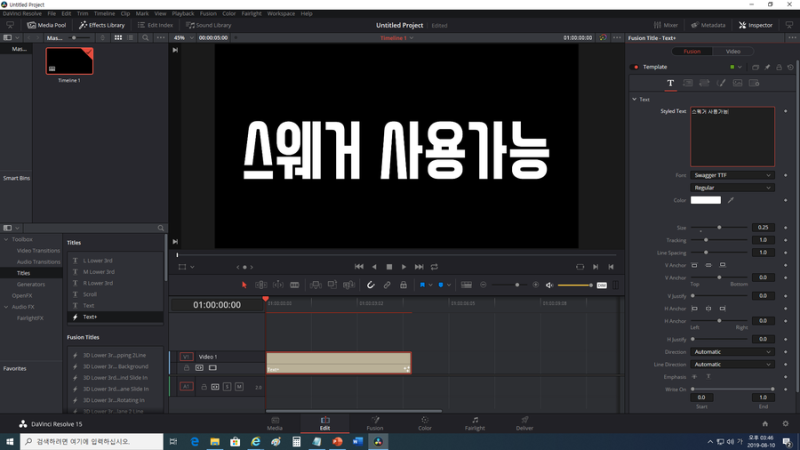Screen dimensions: 800x450
Task: Play the timeline forward
Action: pos(404,267)
